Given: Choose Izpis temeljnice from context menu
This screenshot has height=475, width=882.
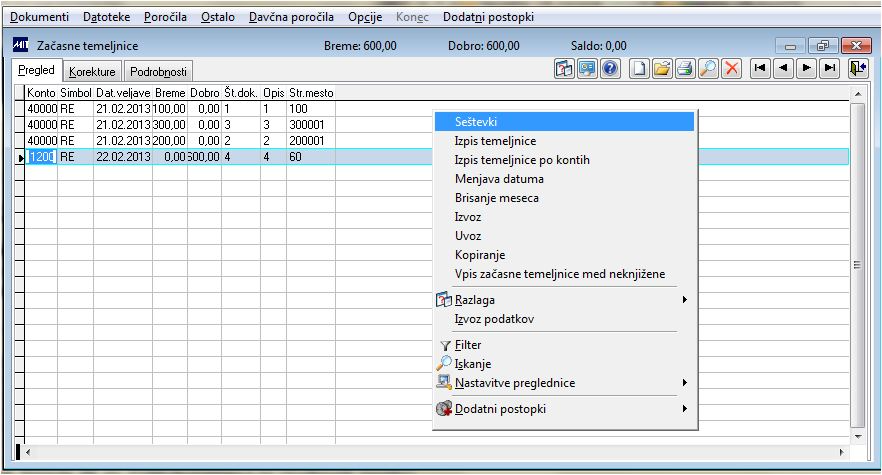Looking at the screenshot, I should tap(564, 141).
